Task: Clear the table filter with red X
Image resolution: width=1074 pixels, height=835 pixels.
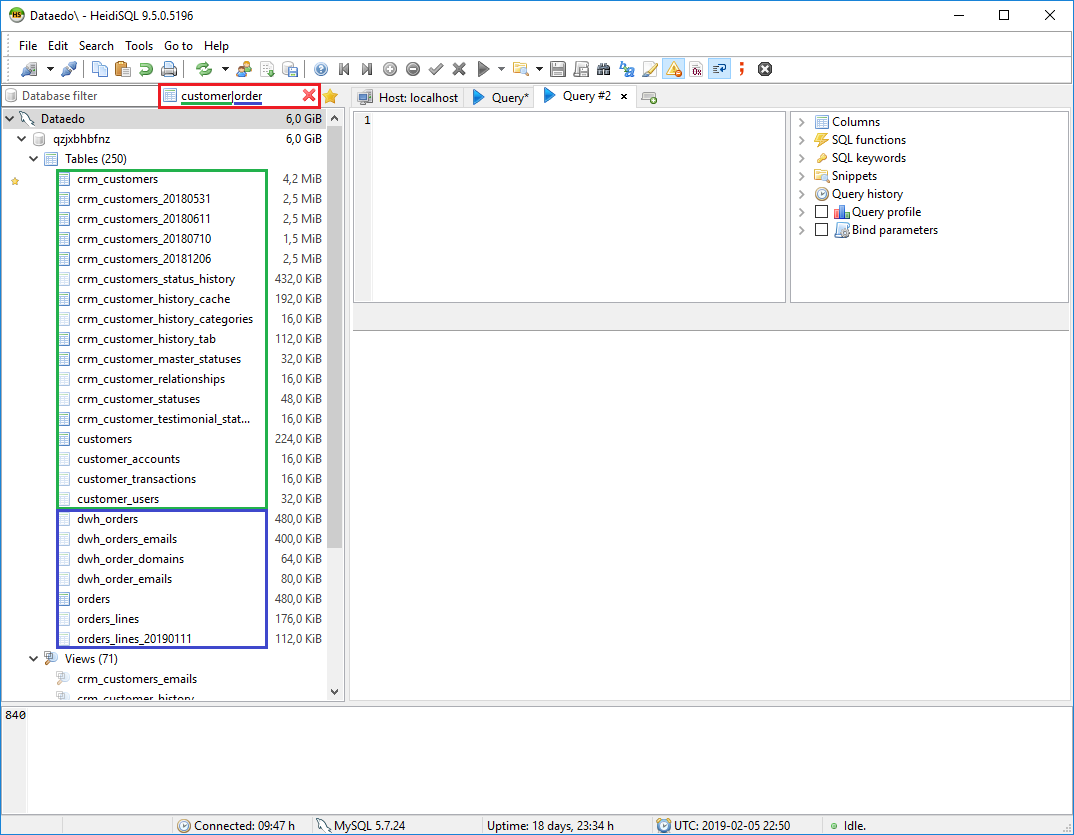Action: (309, 96)
